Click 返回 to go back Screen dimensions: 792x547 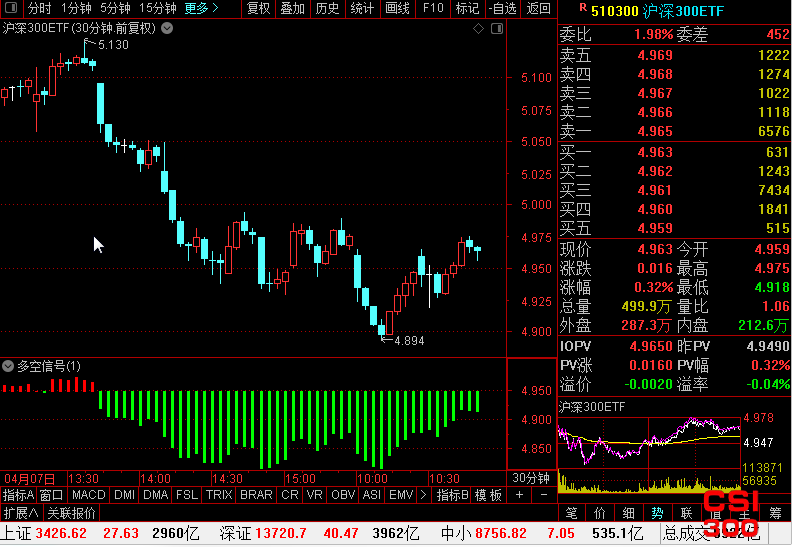coord(538,8)
